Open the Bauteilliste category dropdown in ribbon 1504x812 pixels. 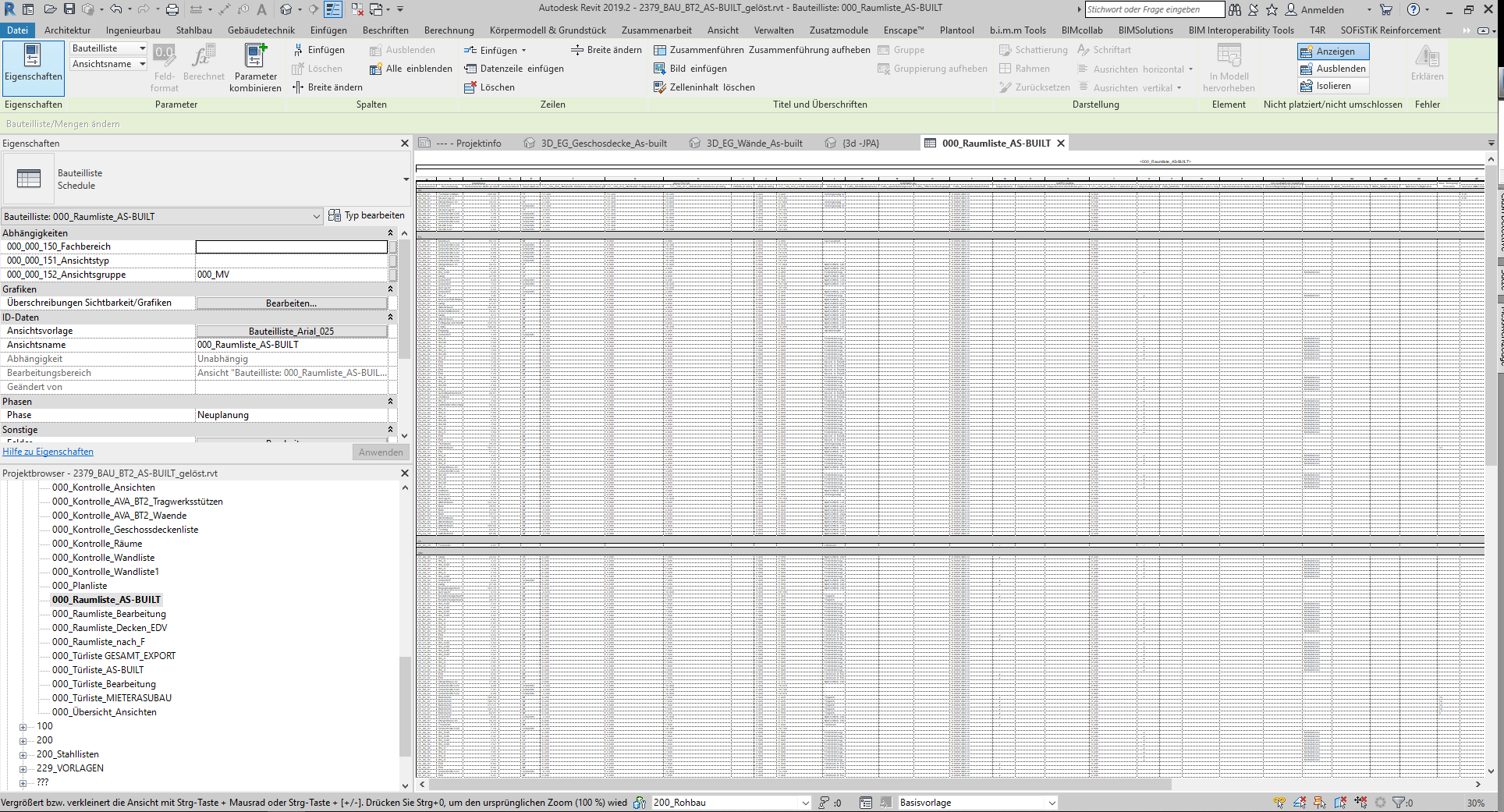coord(142,48)
